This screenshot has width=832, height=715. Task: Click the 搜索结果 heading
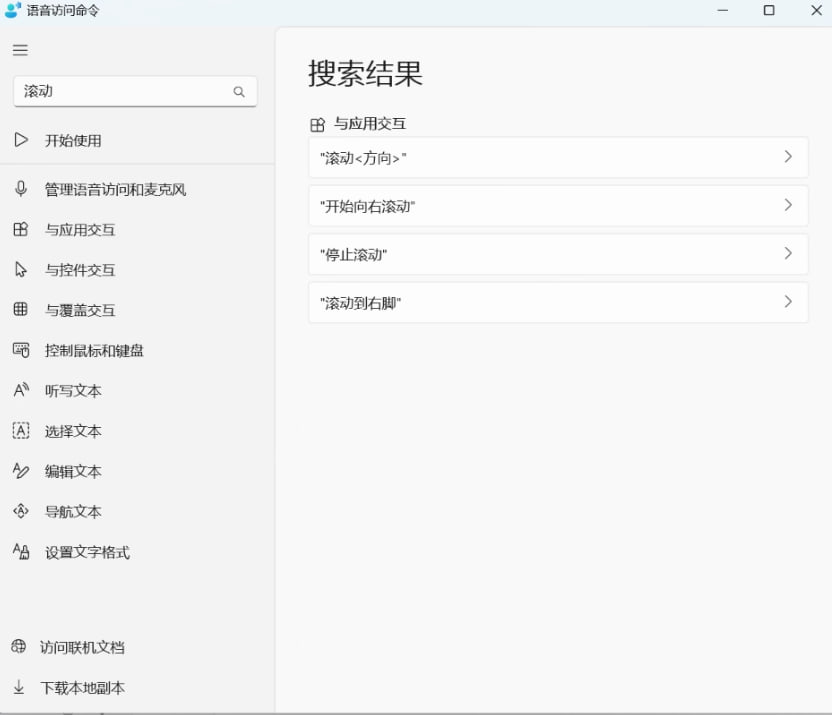[365, 73]
